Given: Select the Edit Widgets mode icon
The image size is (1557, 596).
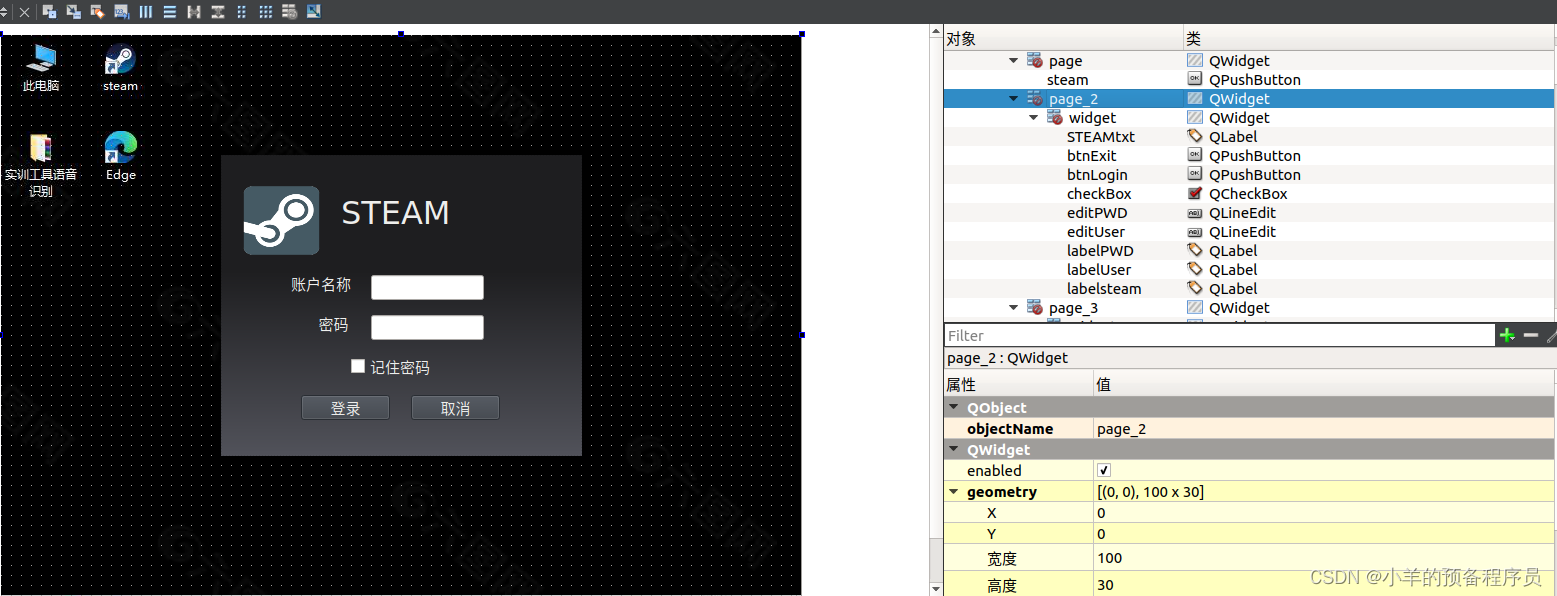Looking at the screenshot, I should [49, 12].
